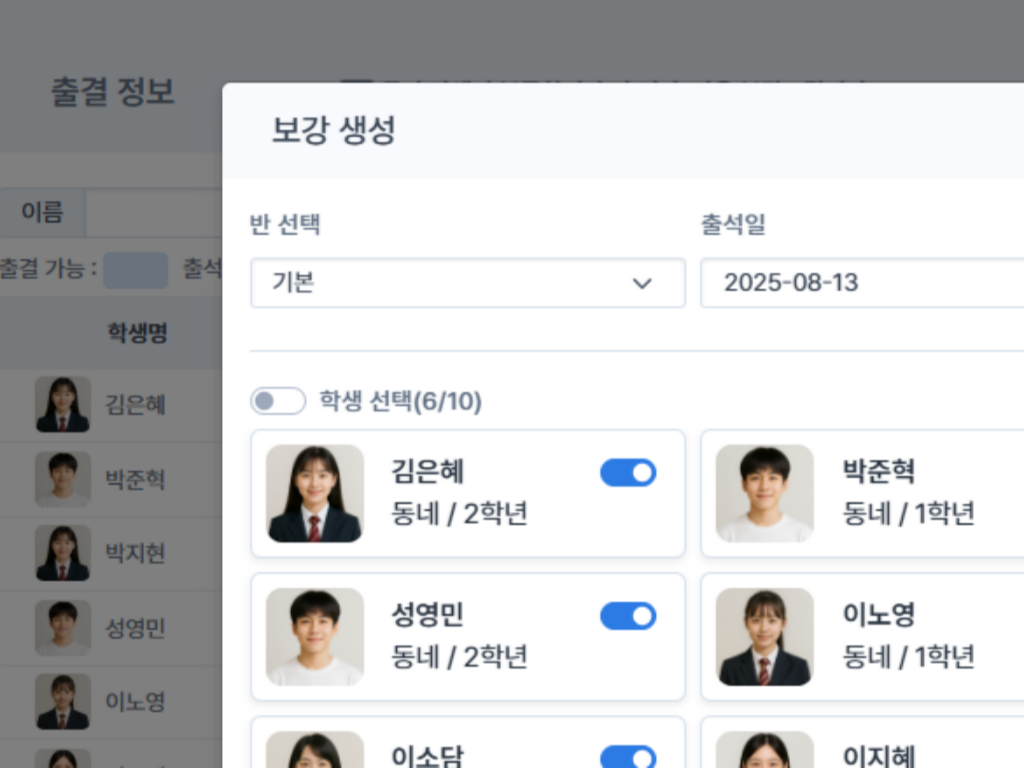The image size is (1024, 768).
Task: Select the 이노영 photo in the dialog
Action: 765,637
